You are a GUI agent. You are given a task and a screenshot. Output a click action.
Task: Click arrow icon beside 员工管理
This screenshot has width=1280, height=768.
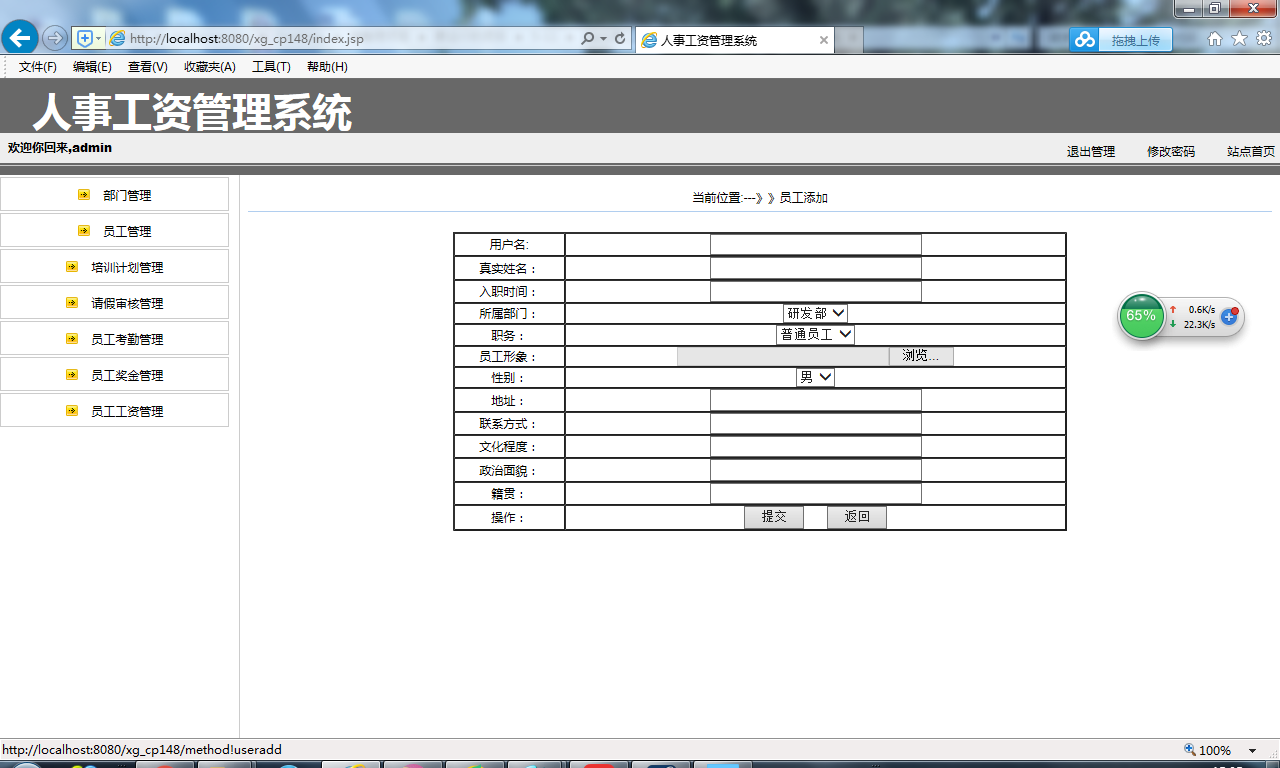pos(84,231)
